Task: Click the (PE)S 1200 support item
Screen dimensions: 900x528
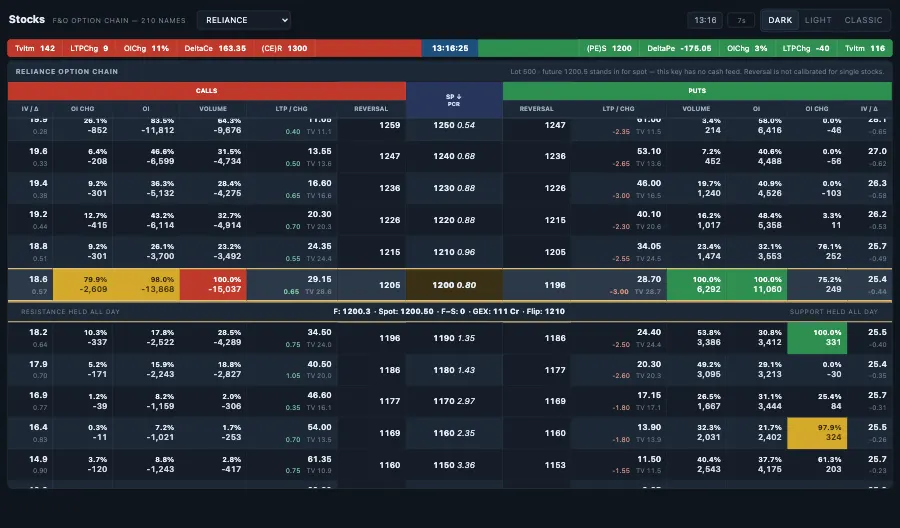Action: (x=609, y=48)
